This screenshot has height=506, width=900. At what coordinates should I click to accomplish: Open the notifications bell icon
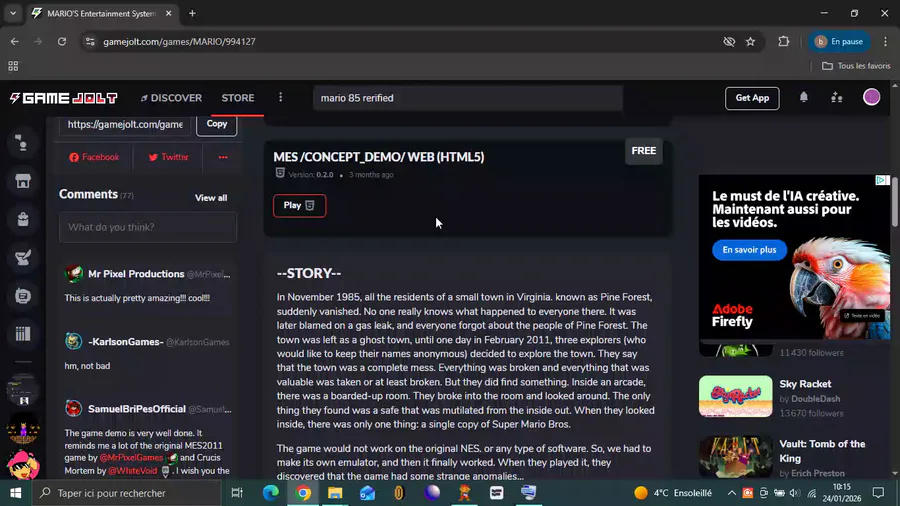click(804, 98)
